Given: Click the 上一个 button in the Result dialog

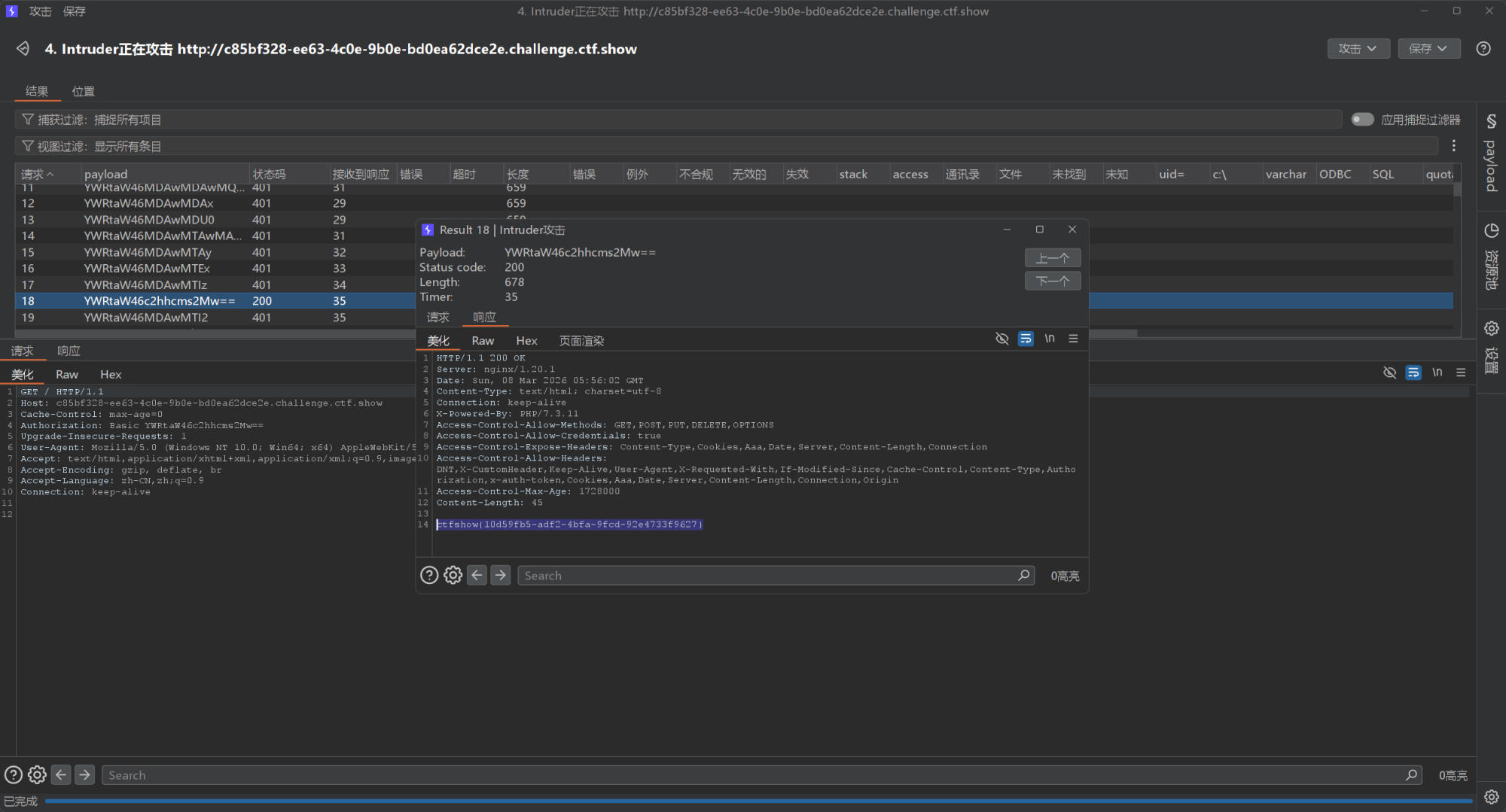Looking at the screenshot, I should [1052, 258].
